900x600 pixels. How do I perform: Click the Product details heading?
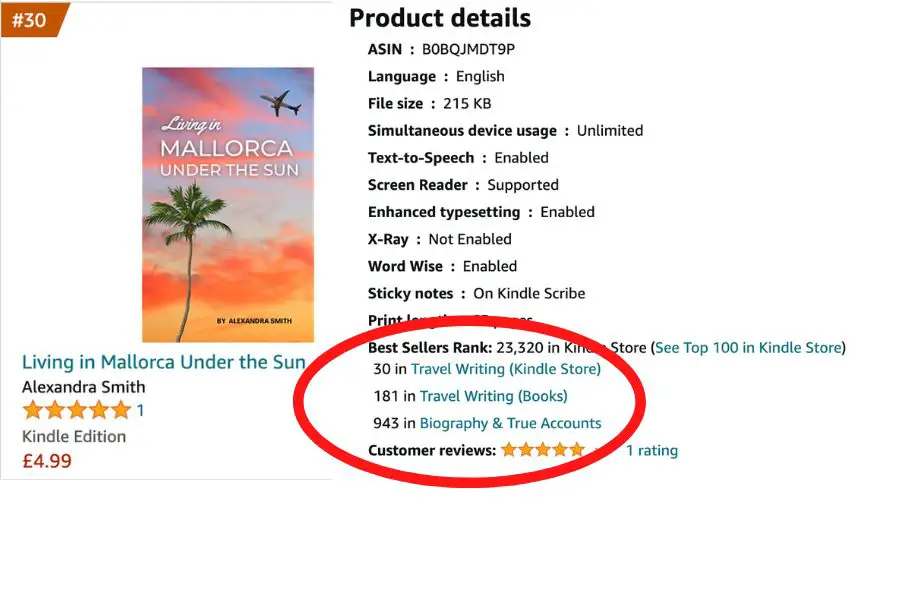coord(440,18)
